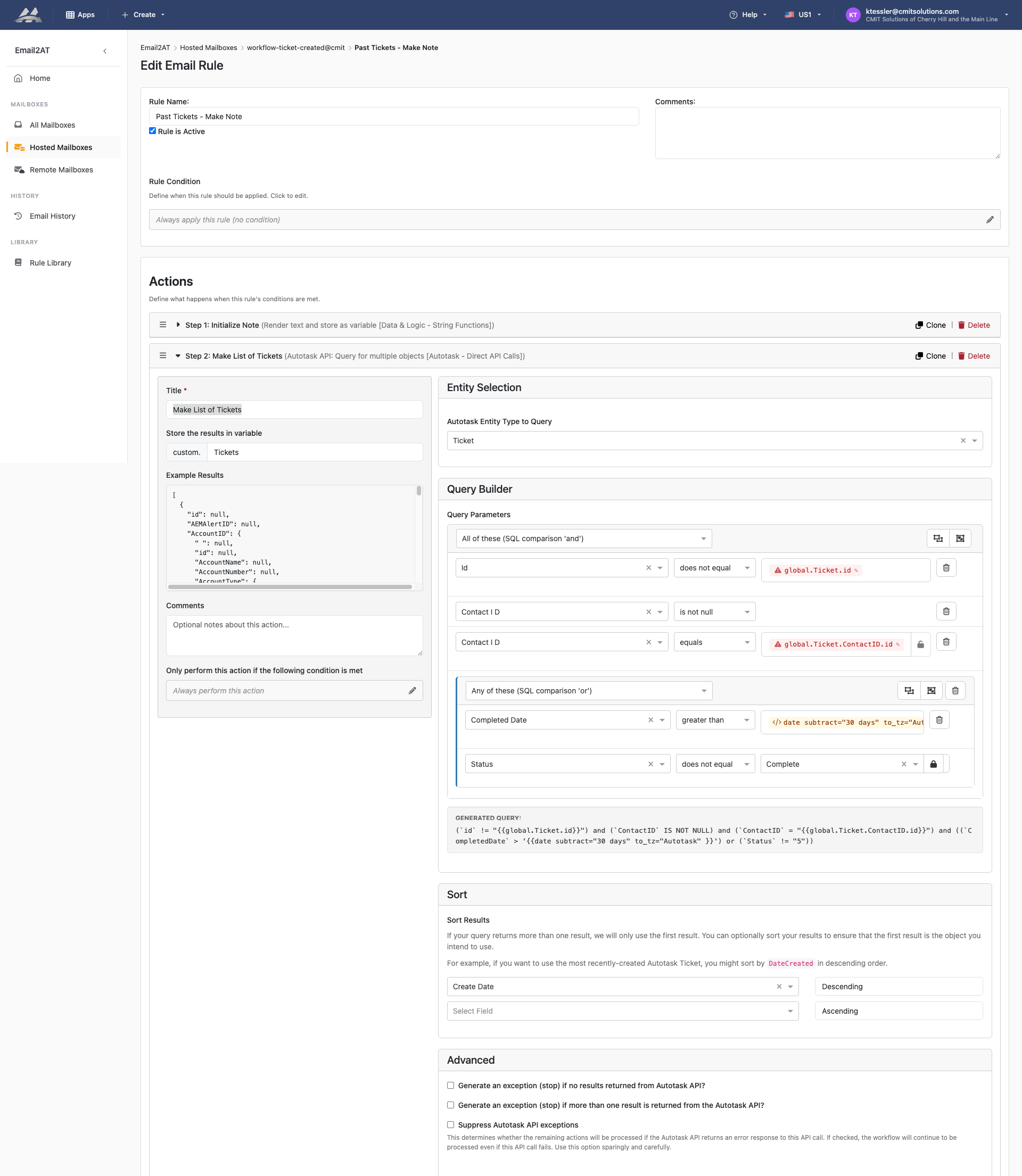This screenshot has height=1176, width=1022.
Task: Check exception if no results returned
Action: pyautogui.click(x=450, y=1086)
